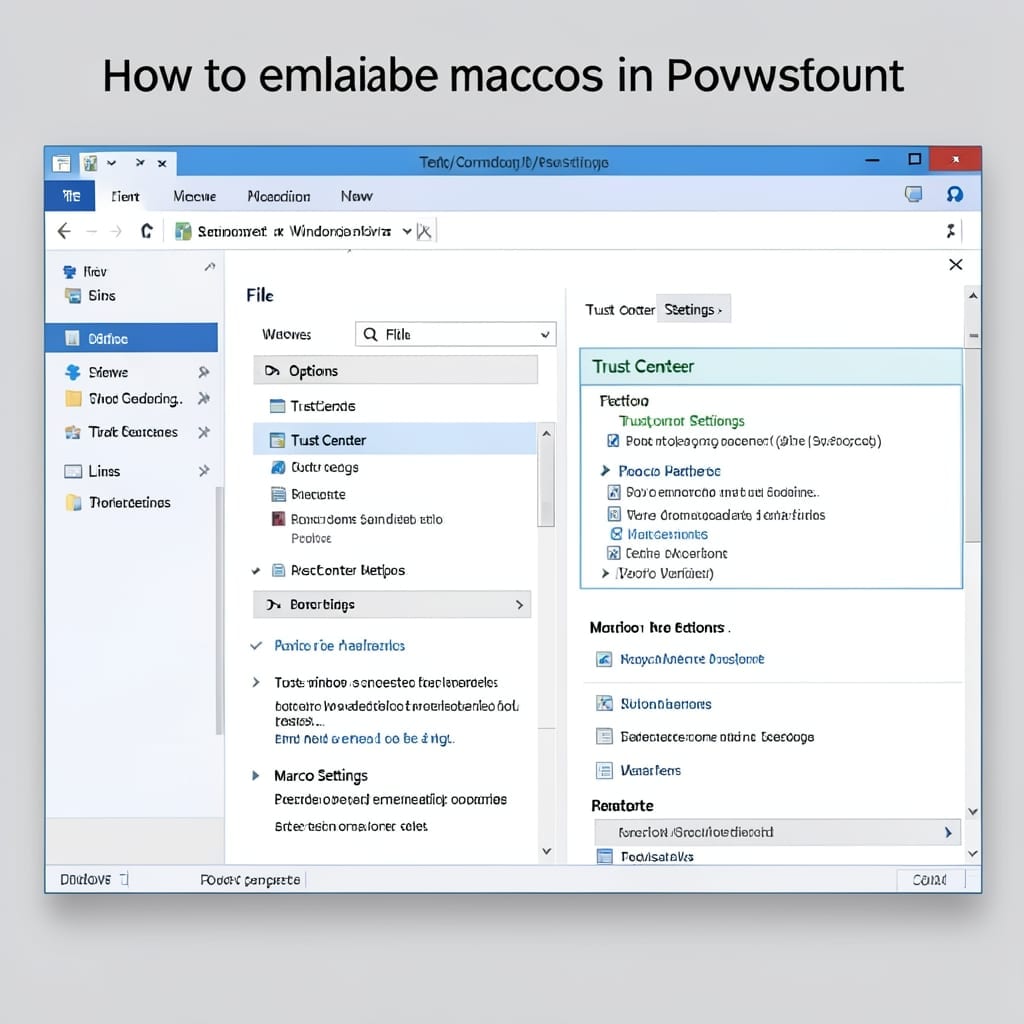Open quick access toolbar dropdown arrow

(x=112, y=163)
